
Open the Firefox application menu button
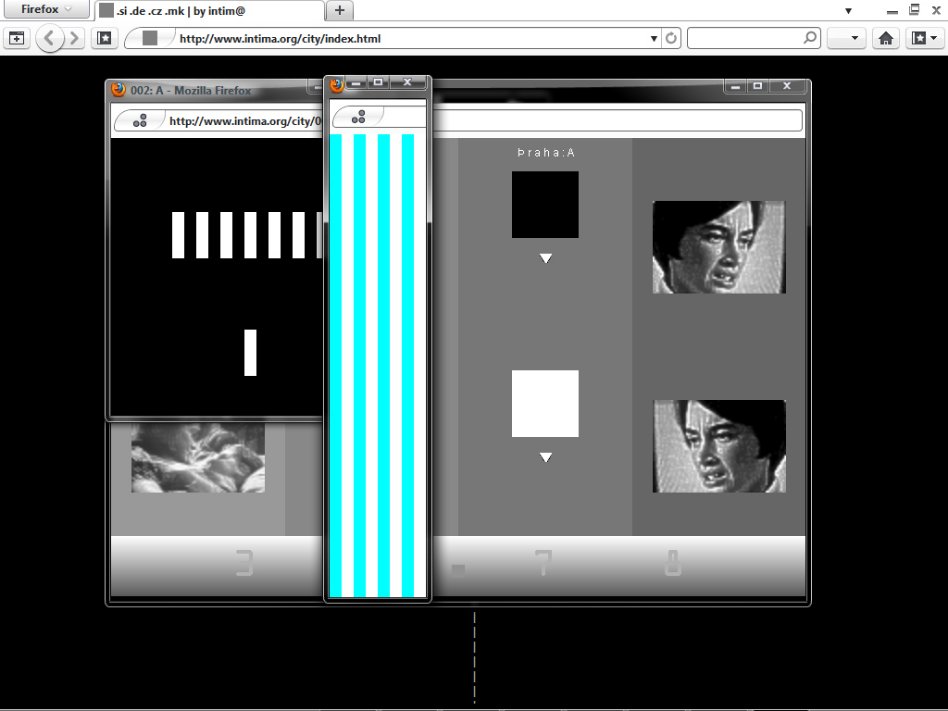coord(47,9)
